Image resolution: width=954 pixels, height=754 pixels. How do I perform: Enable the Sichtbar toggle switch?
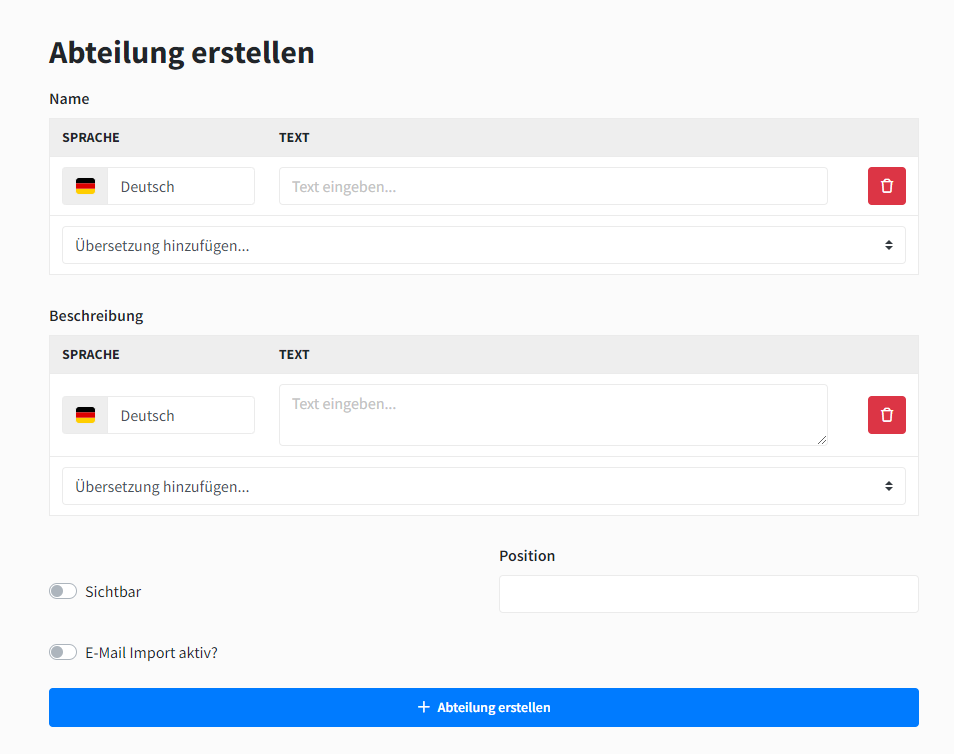(x=63, y=592)
